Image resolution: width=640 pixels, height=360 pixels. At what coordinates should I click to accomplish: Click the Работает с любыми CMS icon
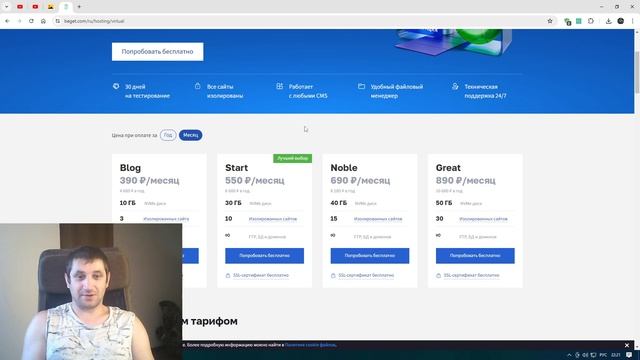point(280,86)
